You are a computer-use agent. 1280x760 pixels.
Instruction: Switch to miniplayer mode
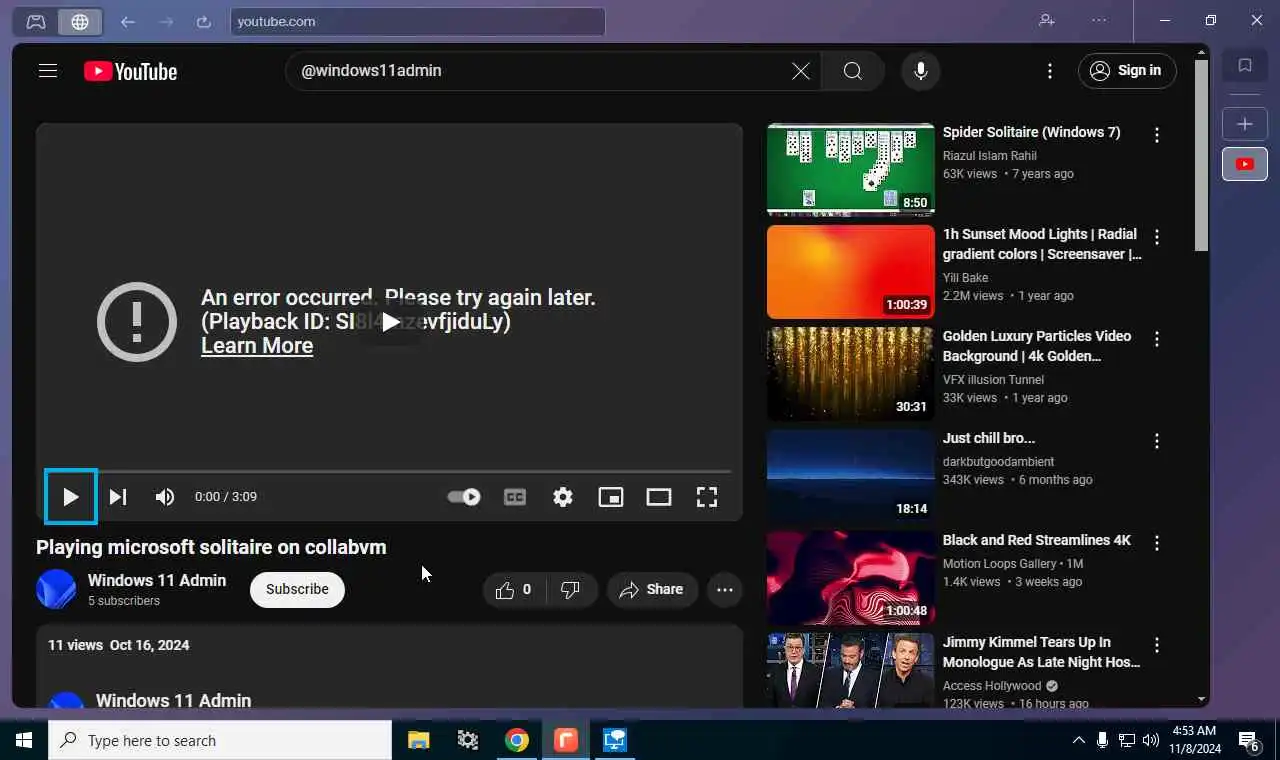(x=611, y=497)
